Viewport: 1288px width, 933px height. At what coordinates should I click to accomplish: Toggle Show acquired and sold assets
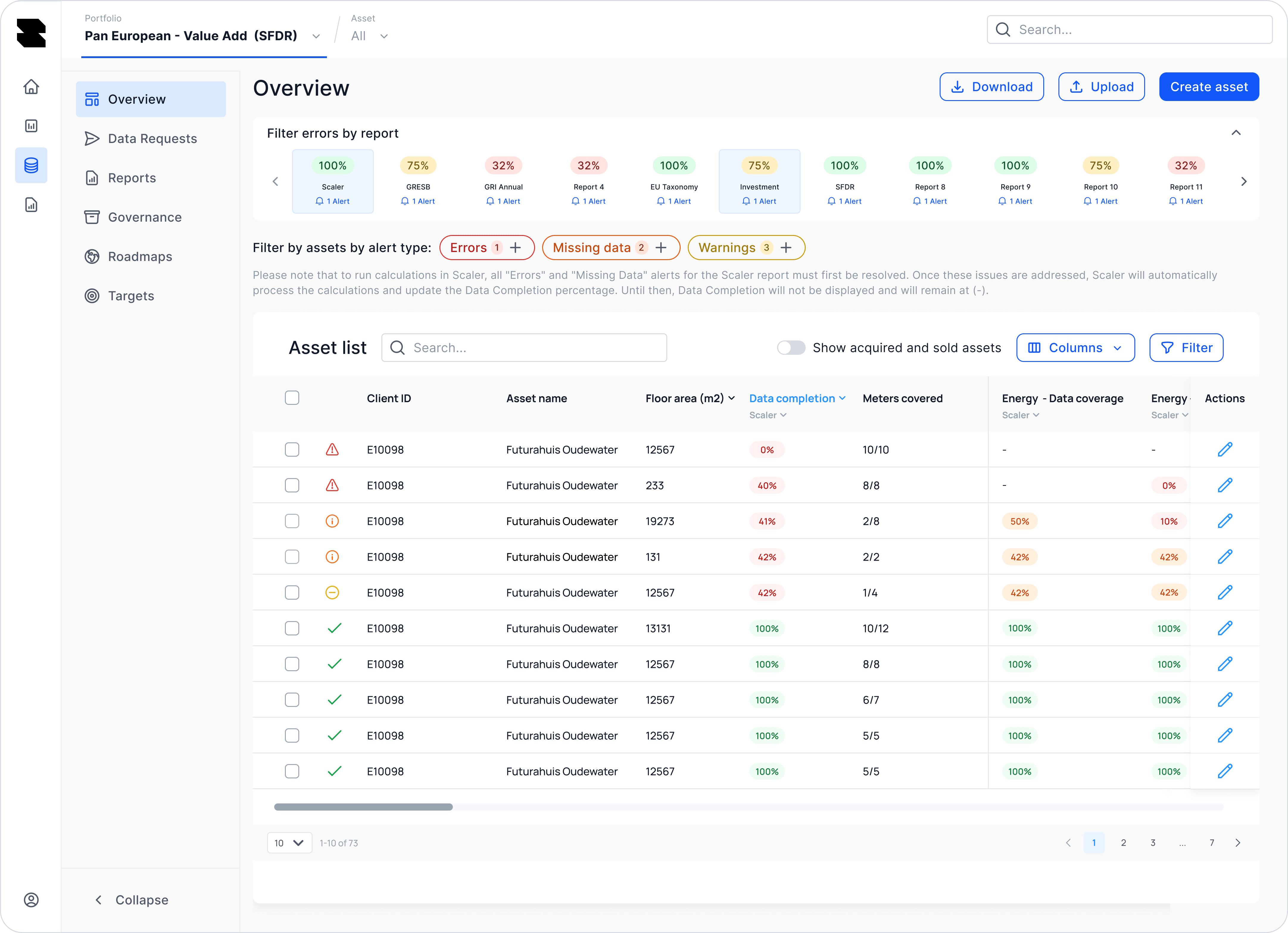pyautogui.click(x=791, y=348)
